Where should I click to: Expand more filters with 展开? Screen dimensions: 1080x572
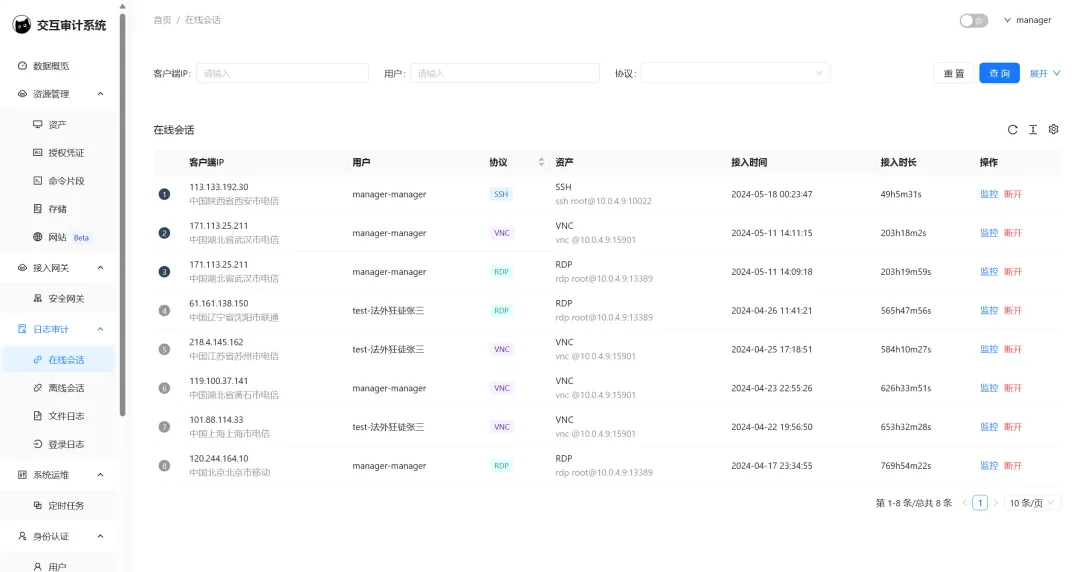1044,73
